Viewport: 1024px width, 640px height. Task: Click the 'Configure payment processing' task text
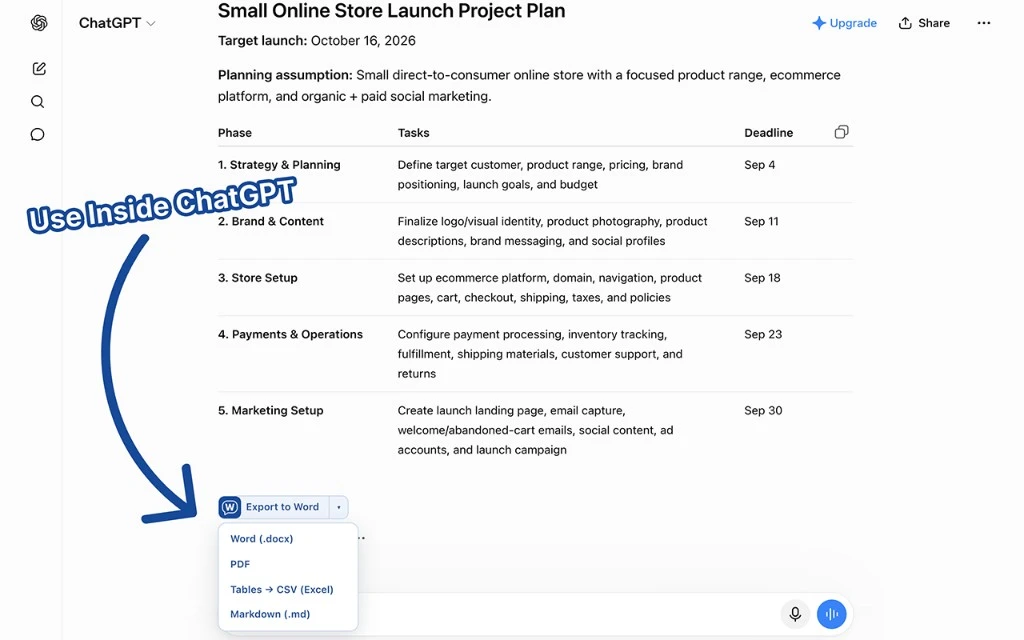pos(540,354)
